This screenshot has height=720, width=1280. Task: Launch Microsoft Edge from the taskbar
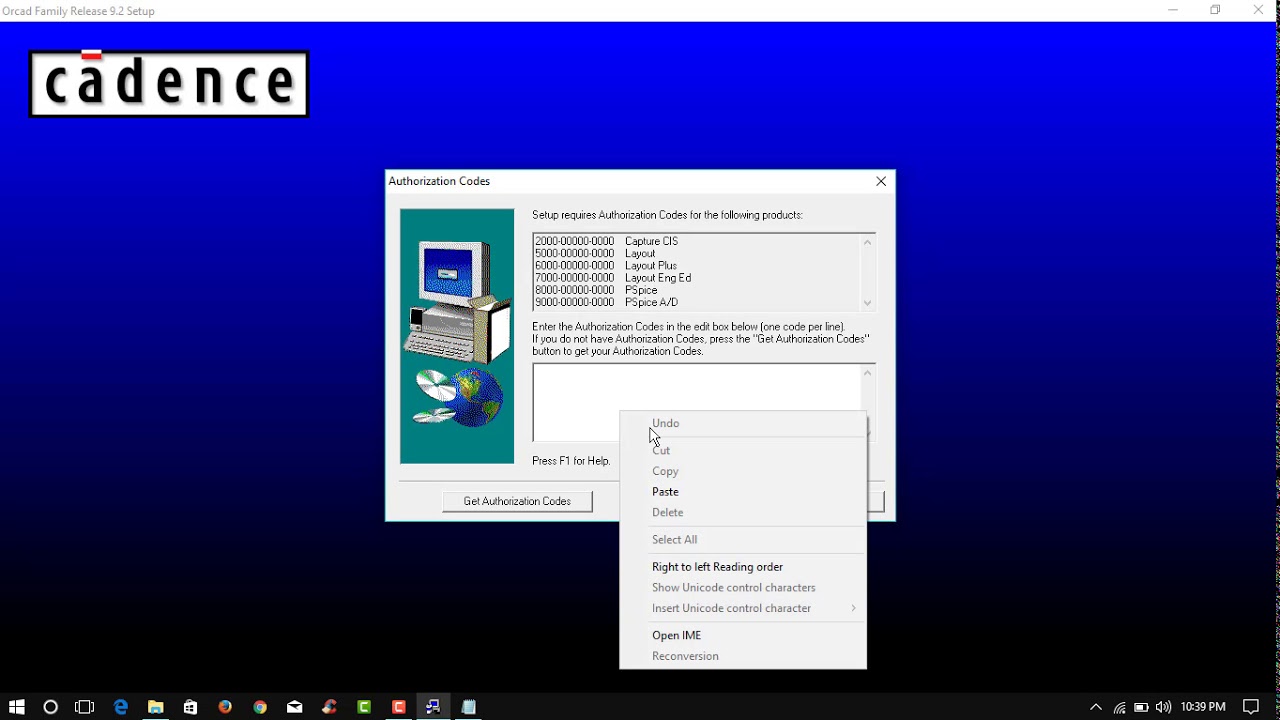click(121, 707)
